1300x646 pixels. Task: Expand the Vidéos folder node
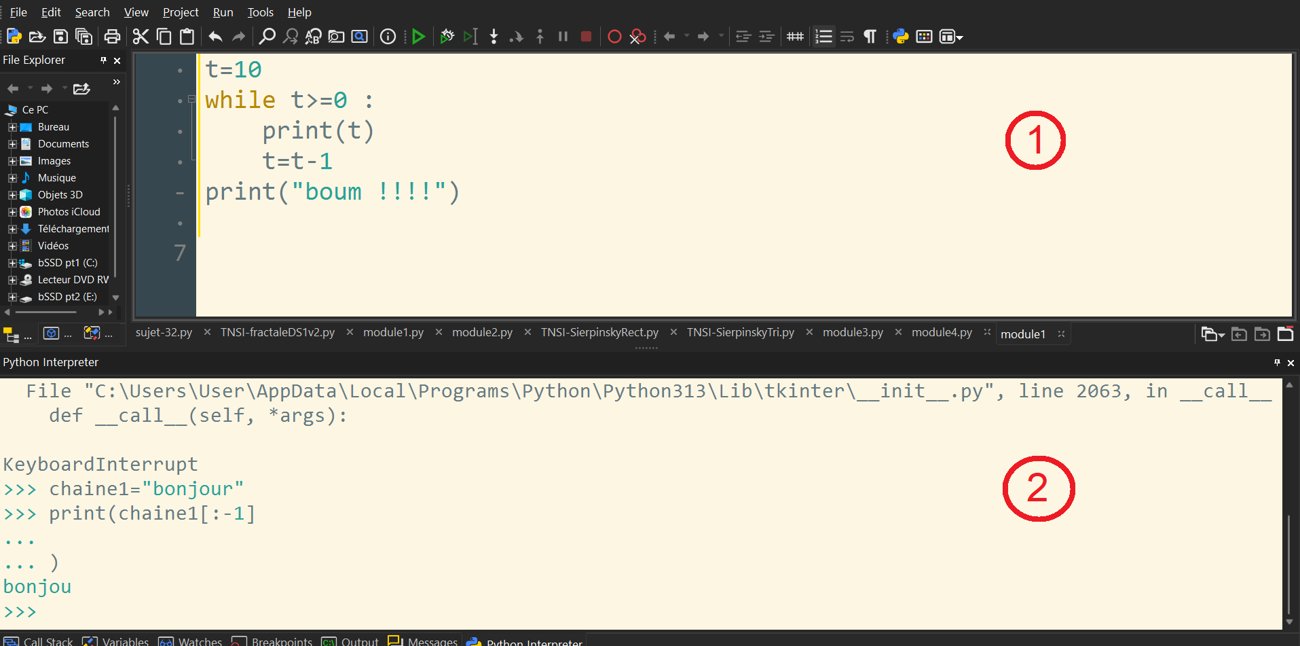[x=12, y=246]
